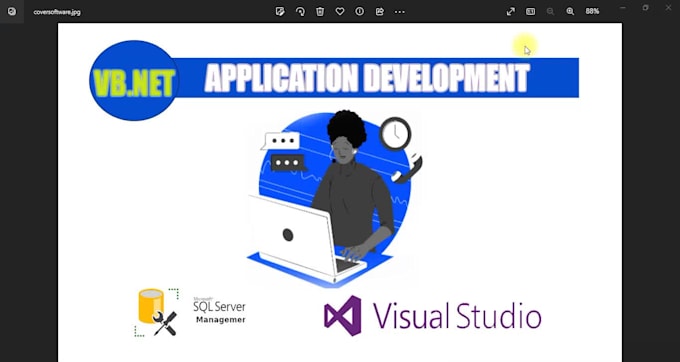
Task: Rotate the image with the rotate icon
Action: [300, 12]
